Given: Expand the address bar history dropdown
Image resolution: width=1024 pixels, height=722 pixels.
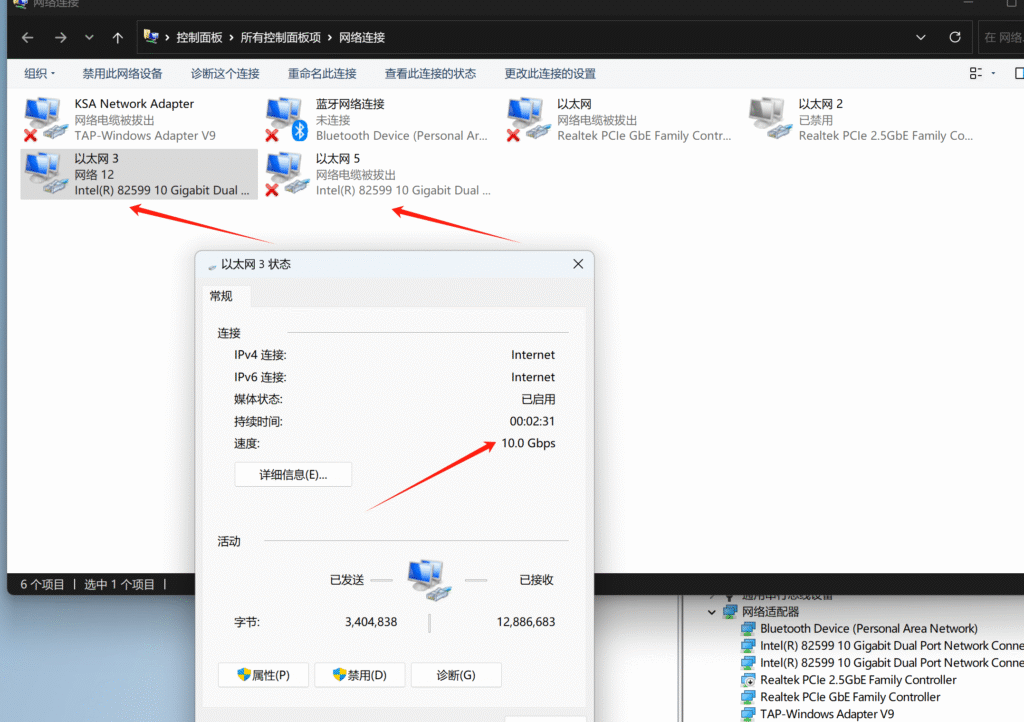Looking at the screenshot, I should pyautogui.click(x=921, y=38).
